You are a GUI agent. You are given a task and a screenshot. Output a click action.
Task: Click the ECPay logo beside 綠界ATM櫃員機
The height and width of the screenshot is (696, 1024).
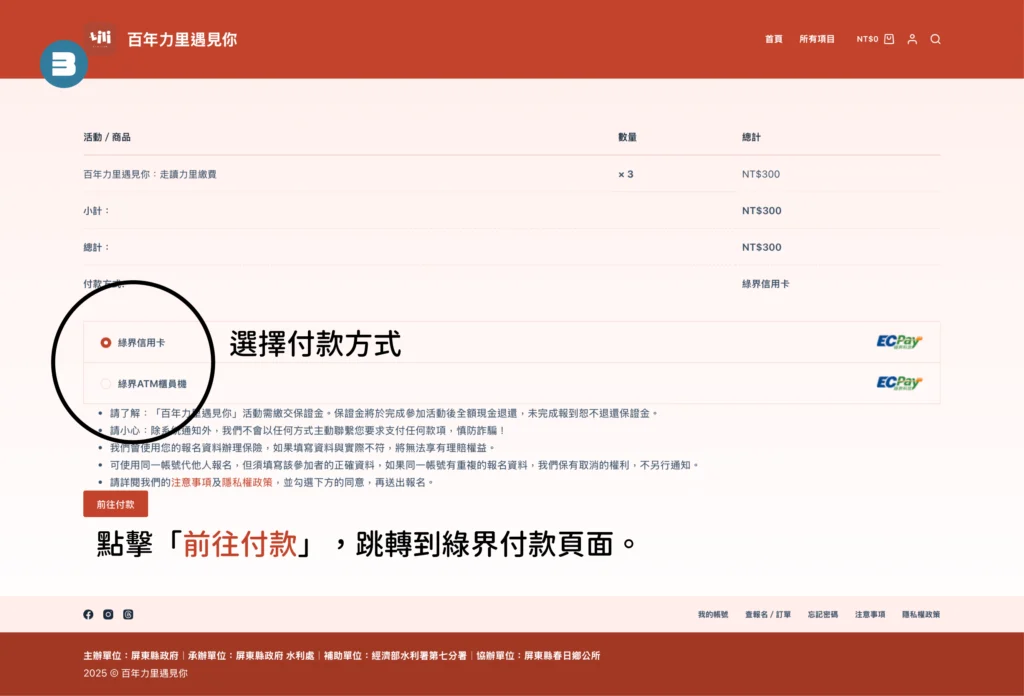point(899,383)
